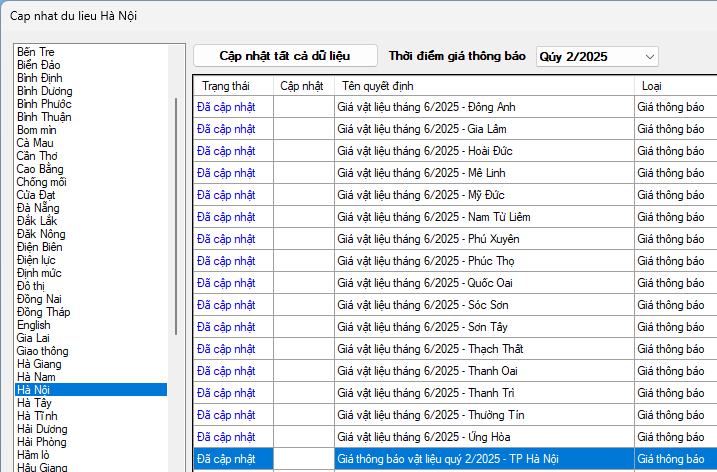The image size is (717, 472).
Task: Click Giá thông báo type for Gia Lâm
Action: [671, 128]
